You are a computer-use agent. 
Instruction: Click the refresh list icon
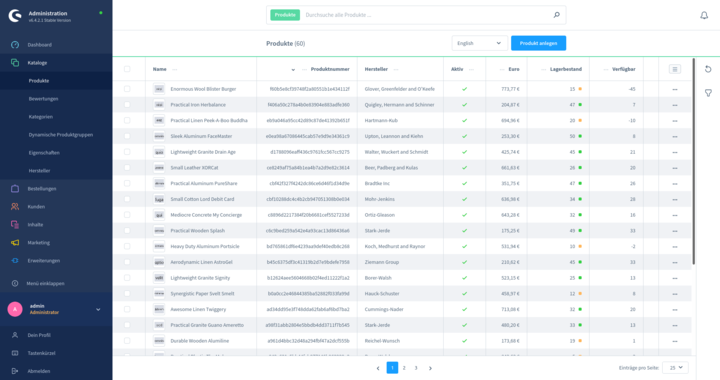click(708, 69)
